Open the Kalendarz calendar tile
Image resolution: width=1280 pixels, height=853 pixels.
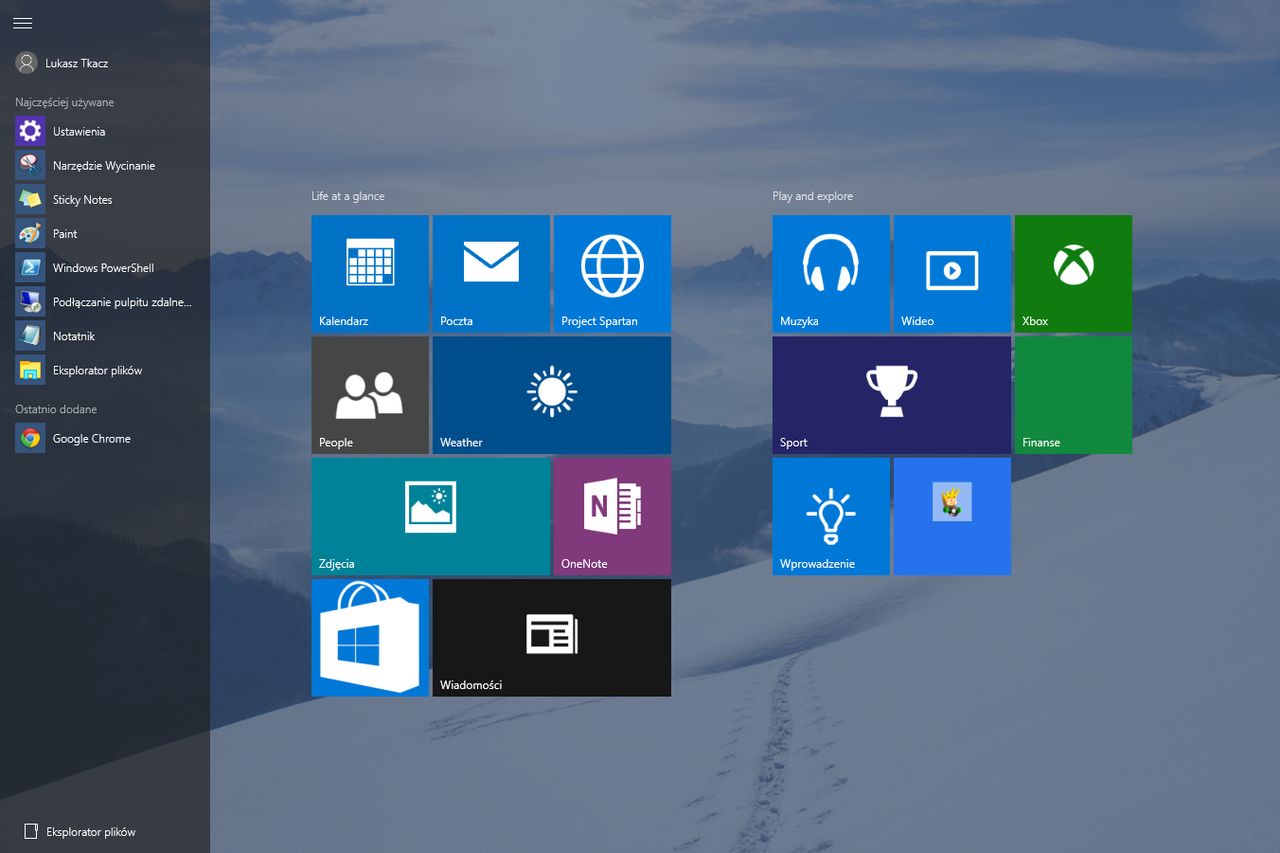click(x=370, y=273)
